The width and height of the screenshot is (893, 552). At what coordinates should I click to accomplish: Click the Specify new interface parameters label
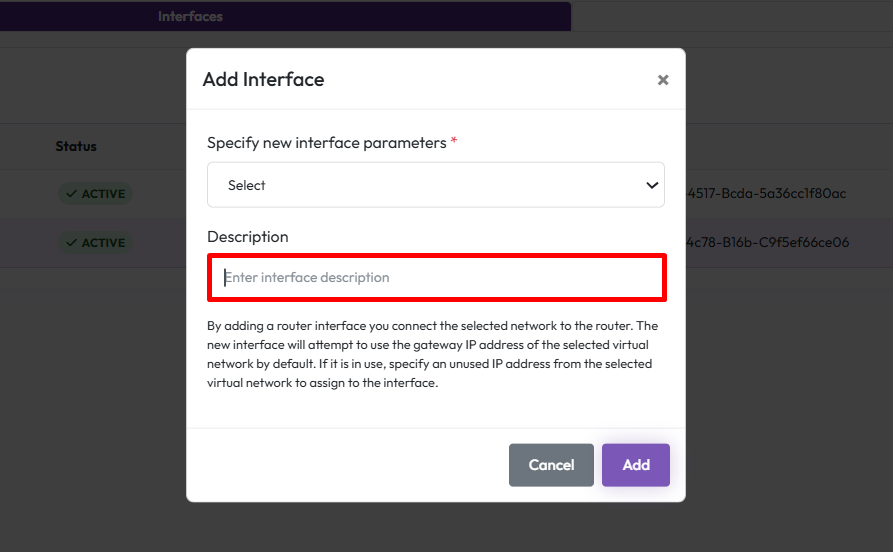click(x=326, y=143)
